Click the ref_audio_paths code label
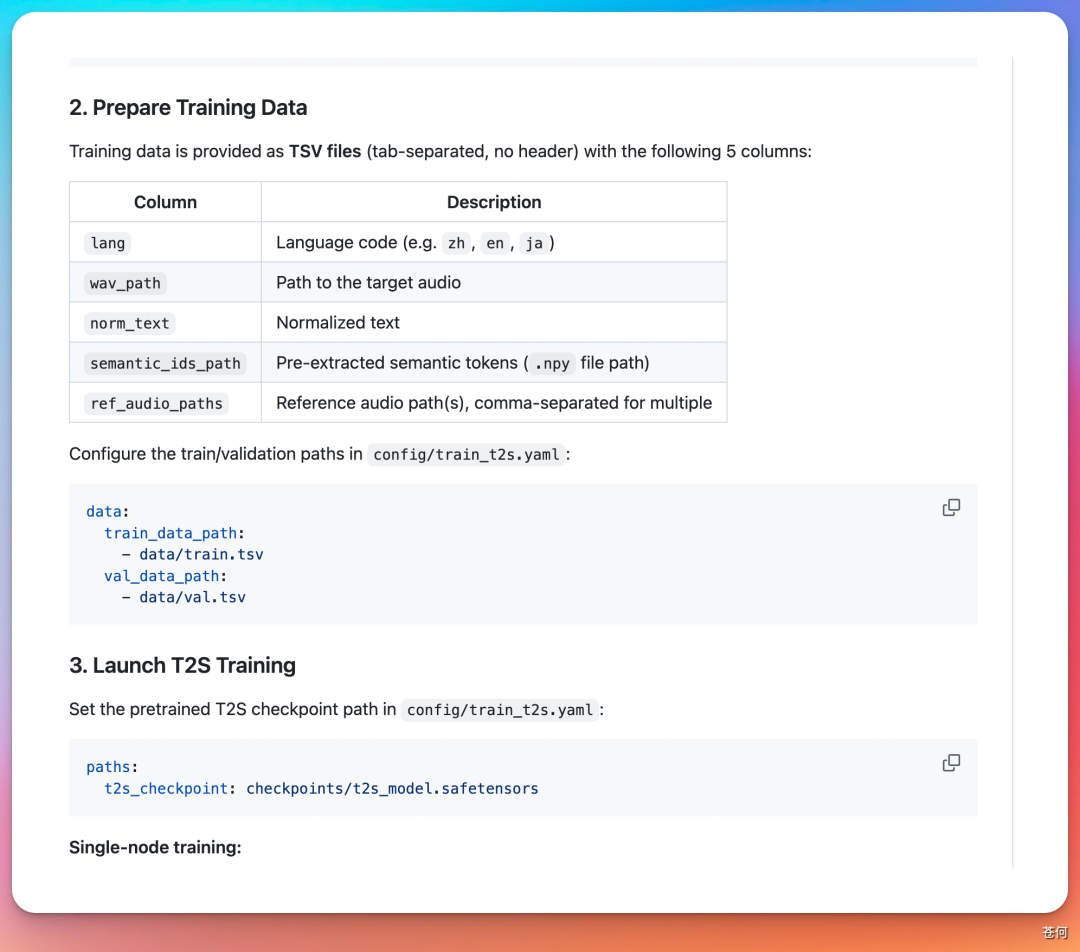The width and height of the screenshot is (1080, 952). pos(156,404)
